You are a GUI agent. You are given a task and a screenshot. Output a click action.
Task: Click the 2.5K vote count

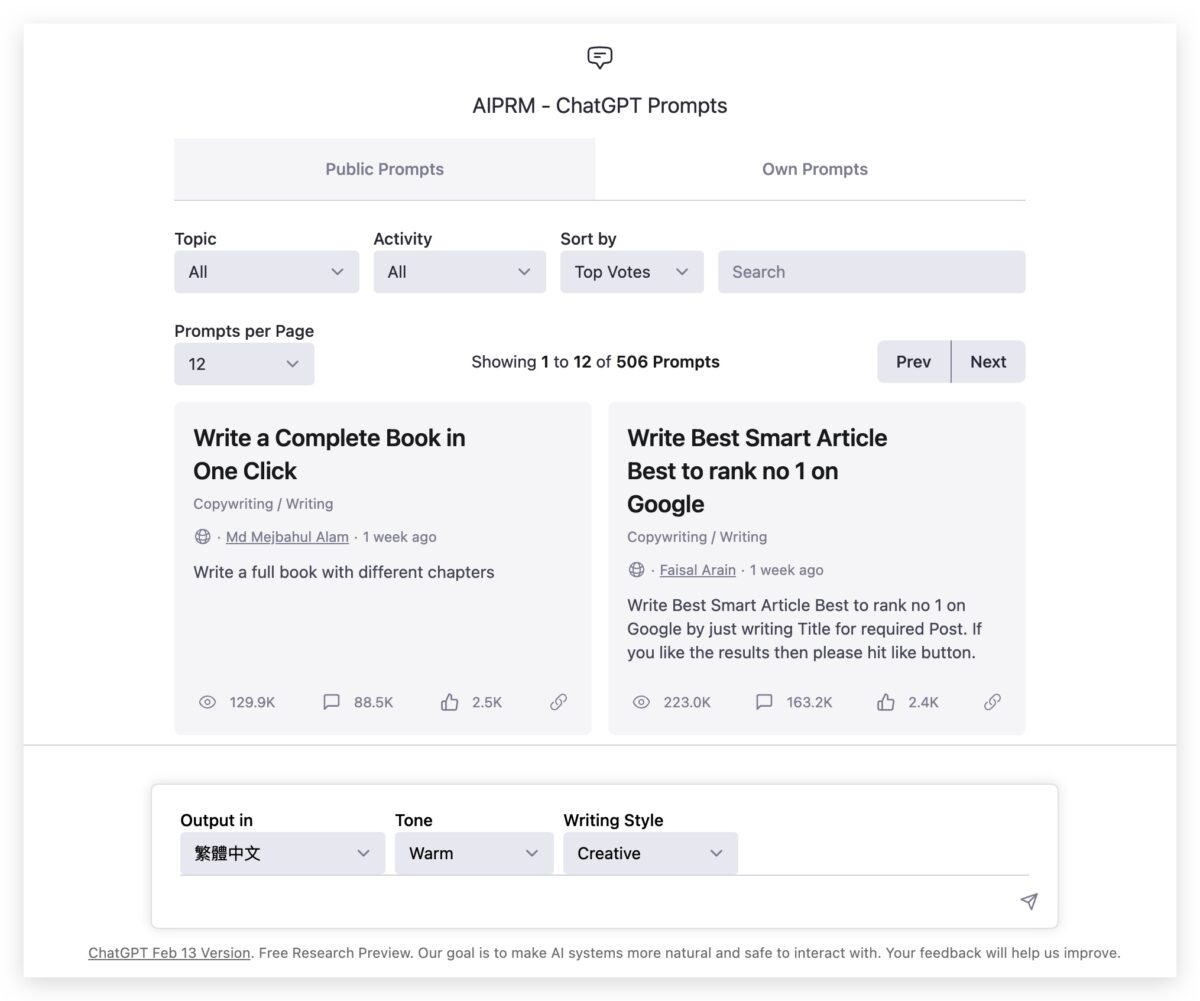(x=487, y=702)
